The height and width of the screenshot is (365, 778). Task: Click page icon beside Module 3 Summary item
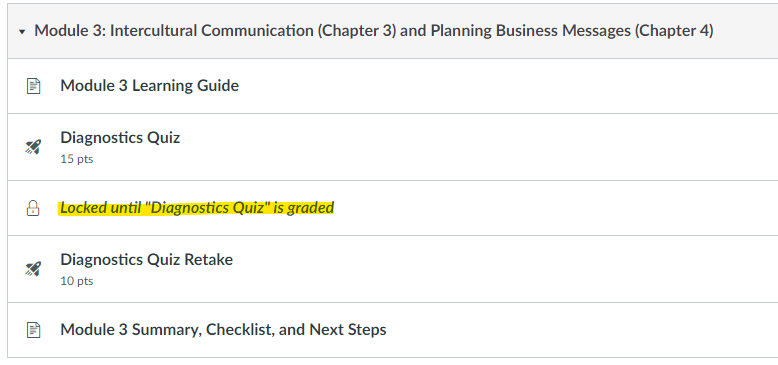coord(33,330)
